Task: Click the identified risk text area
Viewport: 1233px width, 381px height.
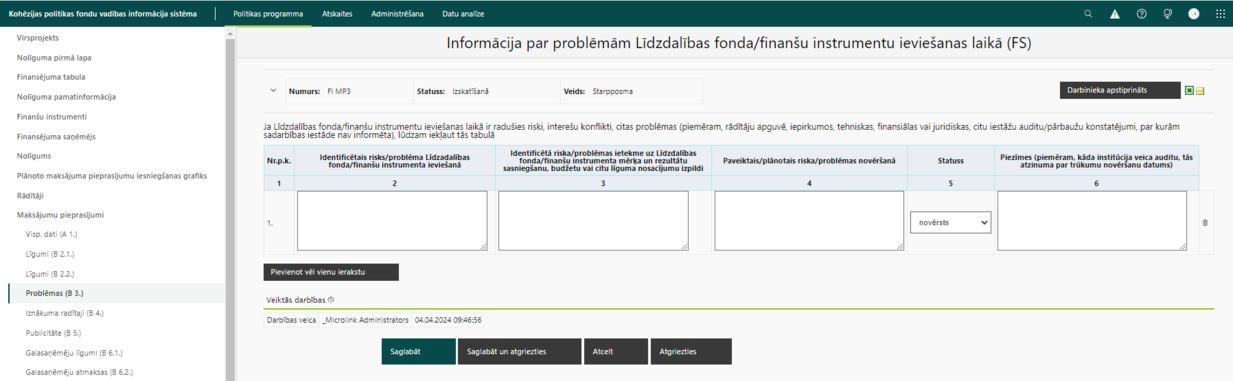Action: point(392,221)
